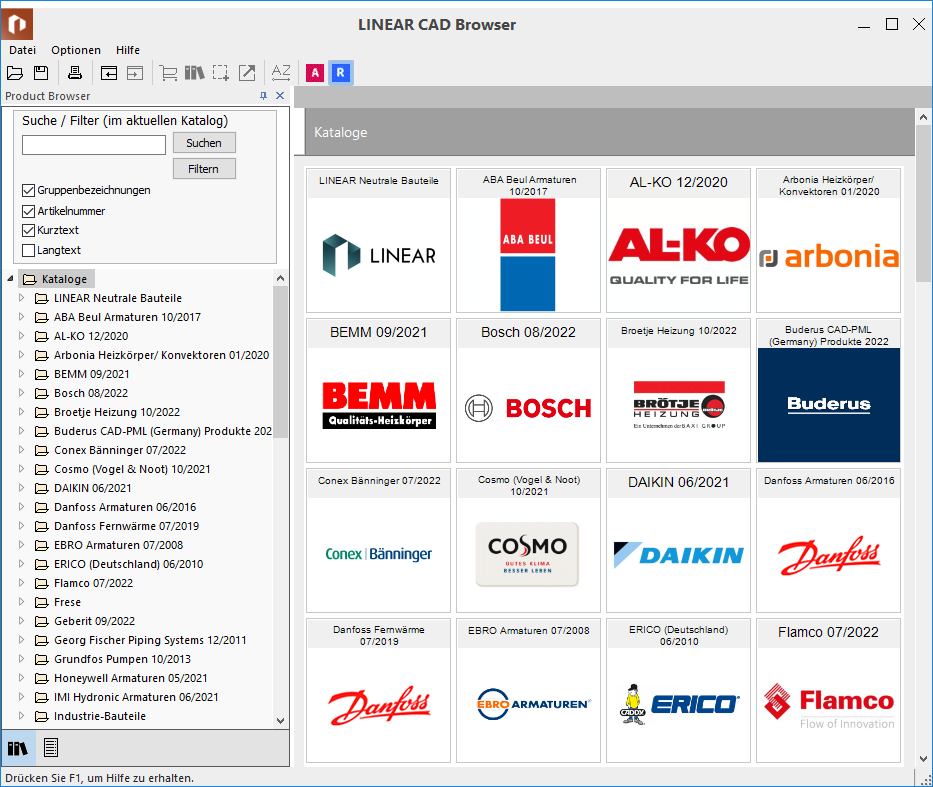Open the Datei menu
The height and width of the screenshot is (787, 933).
pyautogui.click(x=23, y=50)
